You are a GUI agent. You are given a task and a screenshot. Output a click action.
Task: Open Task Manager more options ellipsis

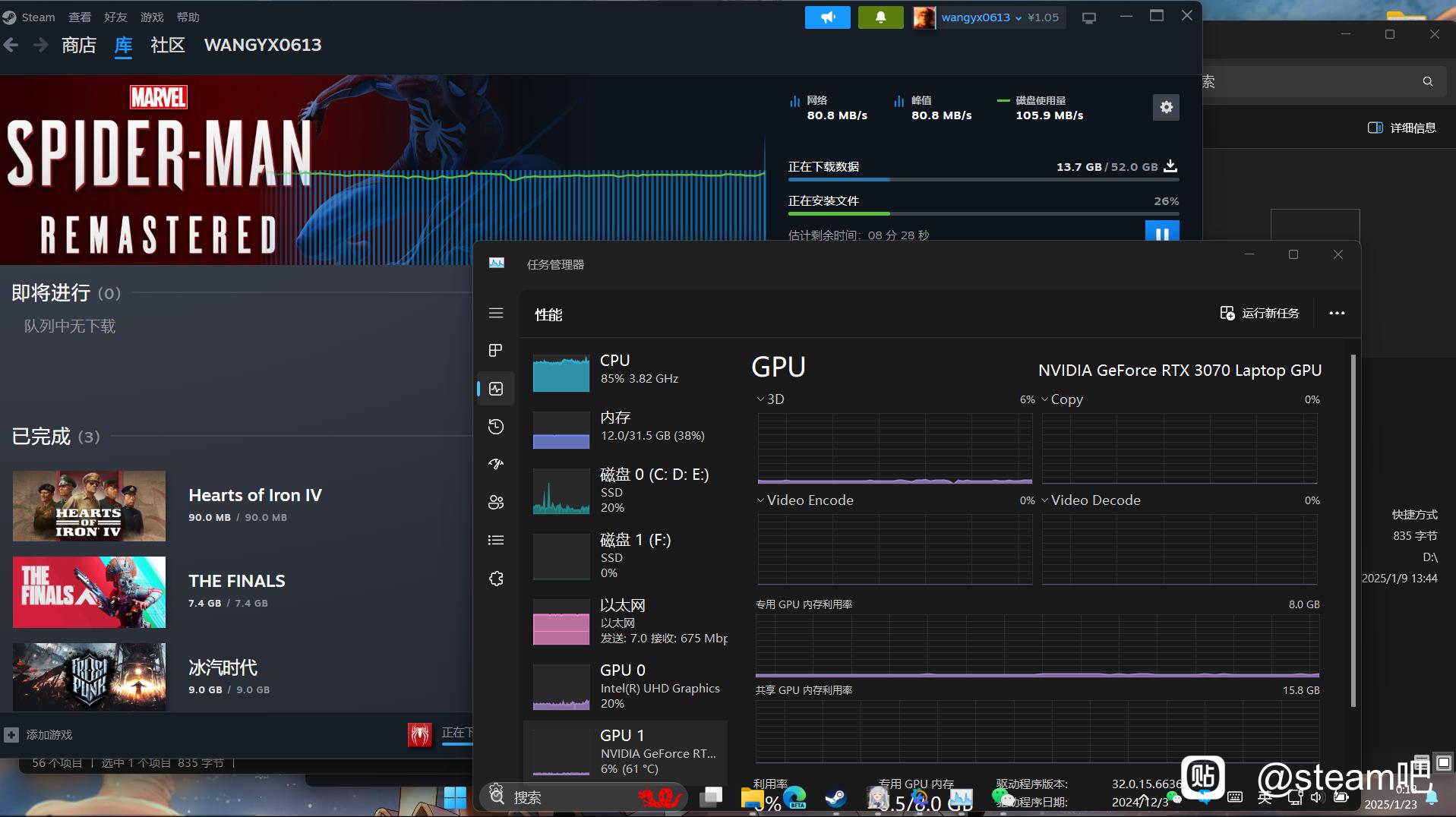coord(1337,313)
